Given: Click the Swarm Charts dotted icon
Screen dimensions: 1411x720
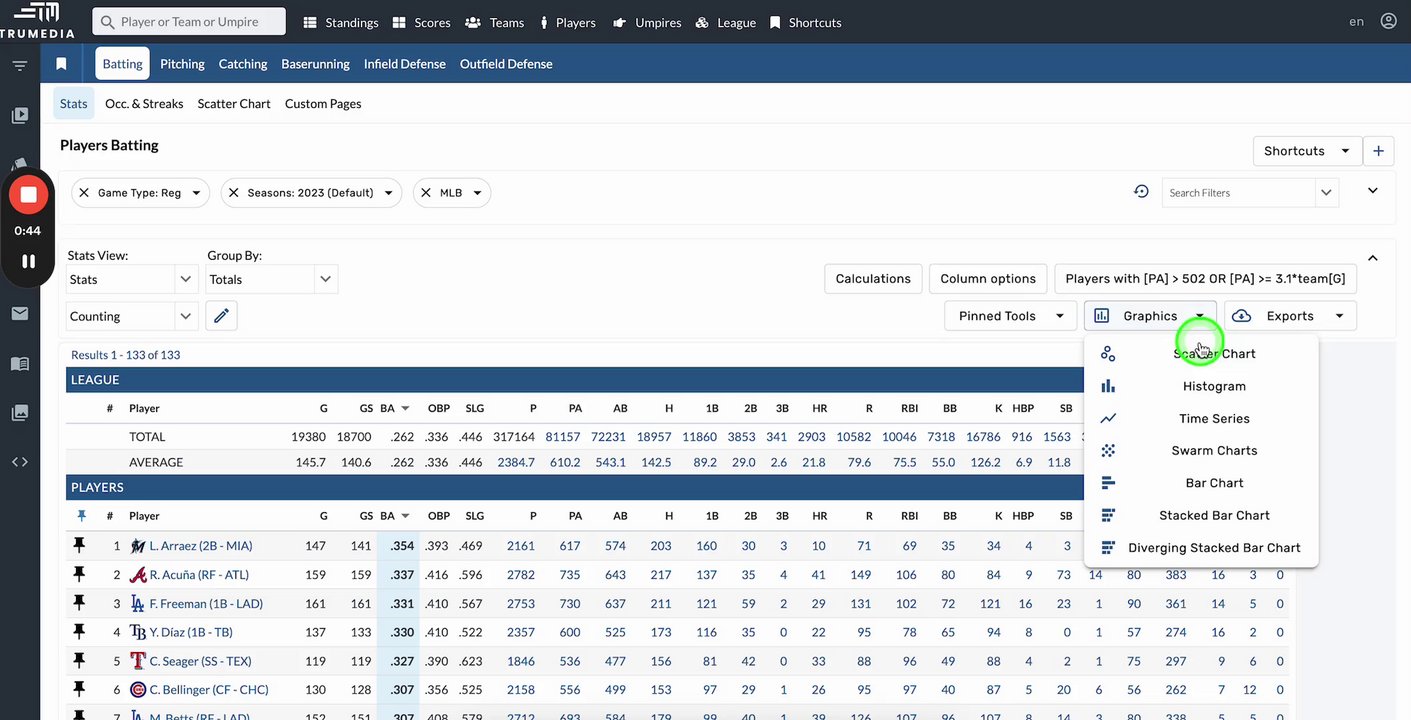Looking at the screenshot, I should coord(1108,451).
